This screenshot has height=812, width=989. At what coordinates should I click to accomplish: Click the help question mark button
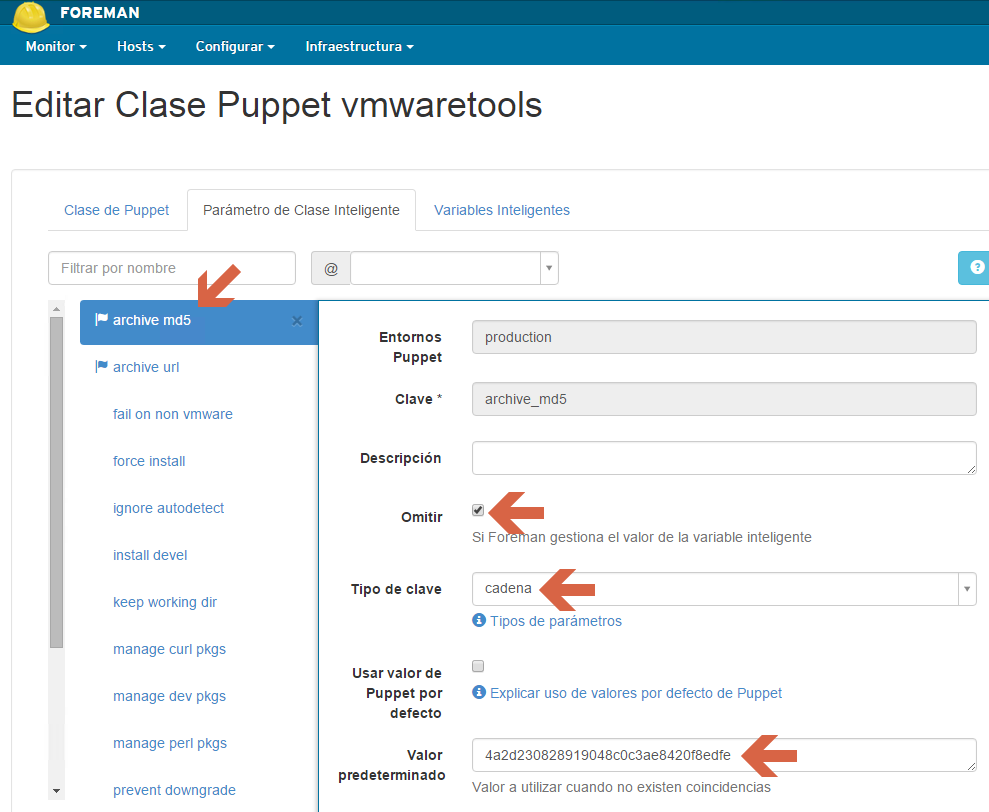coord(975,268)
